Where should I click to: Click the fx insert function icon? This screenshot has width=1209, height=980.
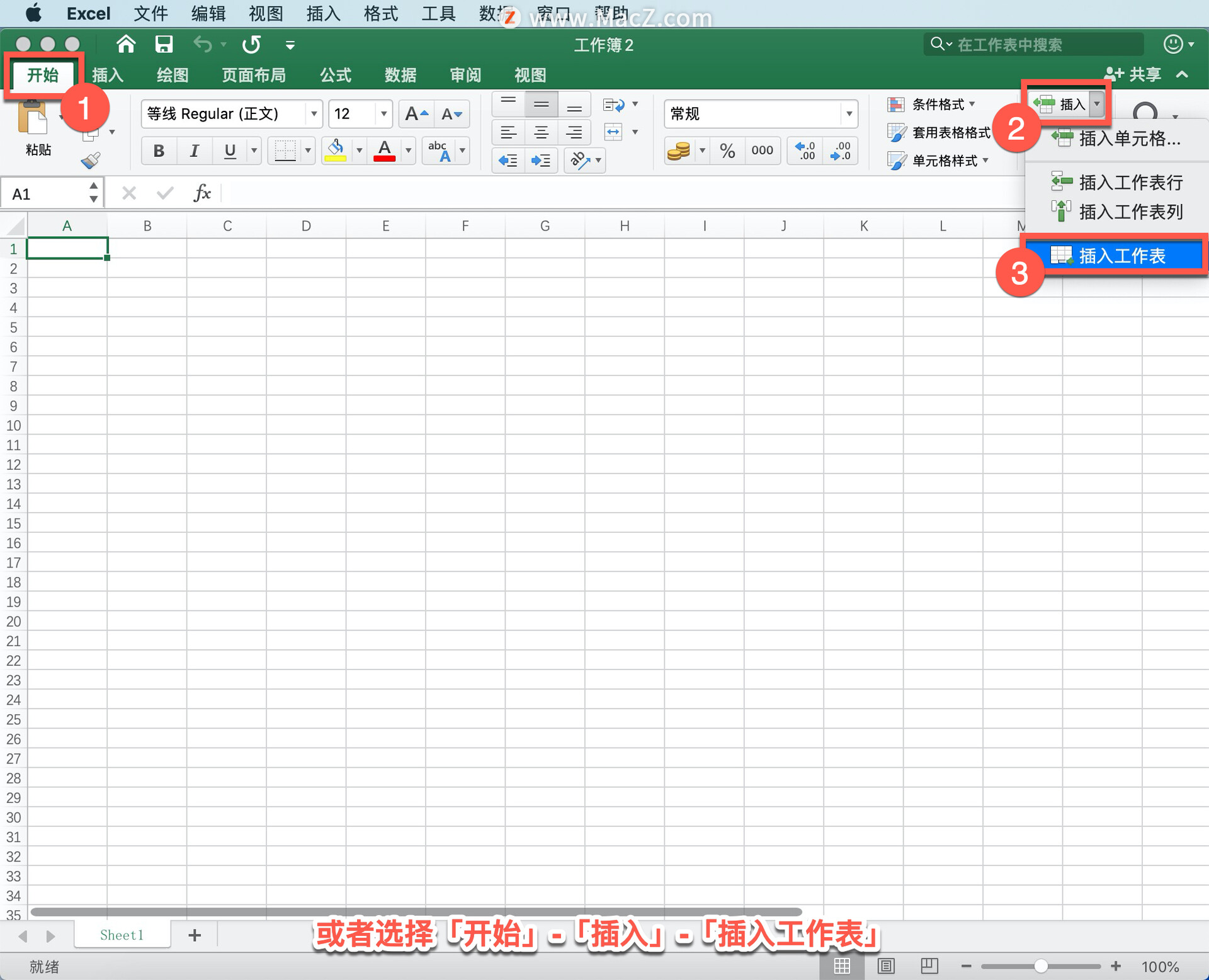[201, 193]
